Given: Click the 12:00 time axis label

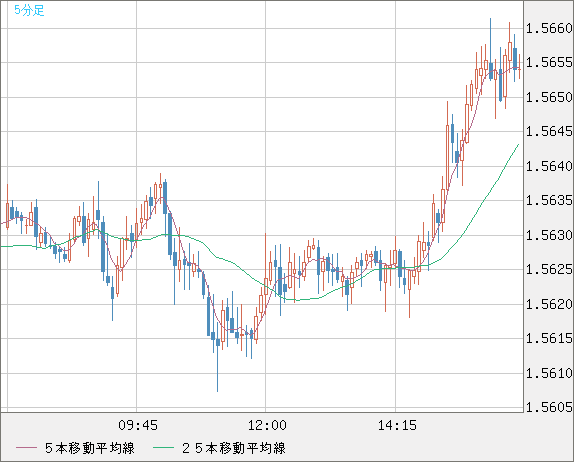Looking at the screenshot, I should [x=267, y=425].
